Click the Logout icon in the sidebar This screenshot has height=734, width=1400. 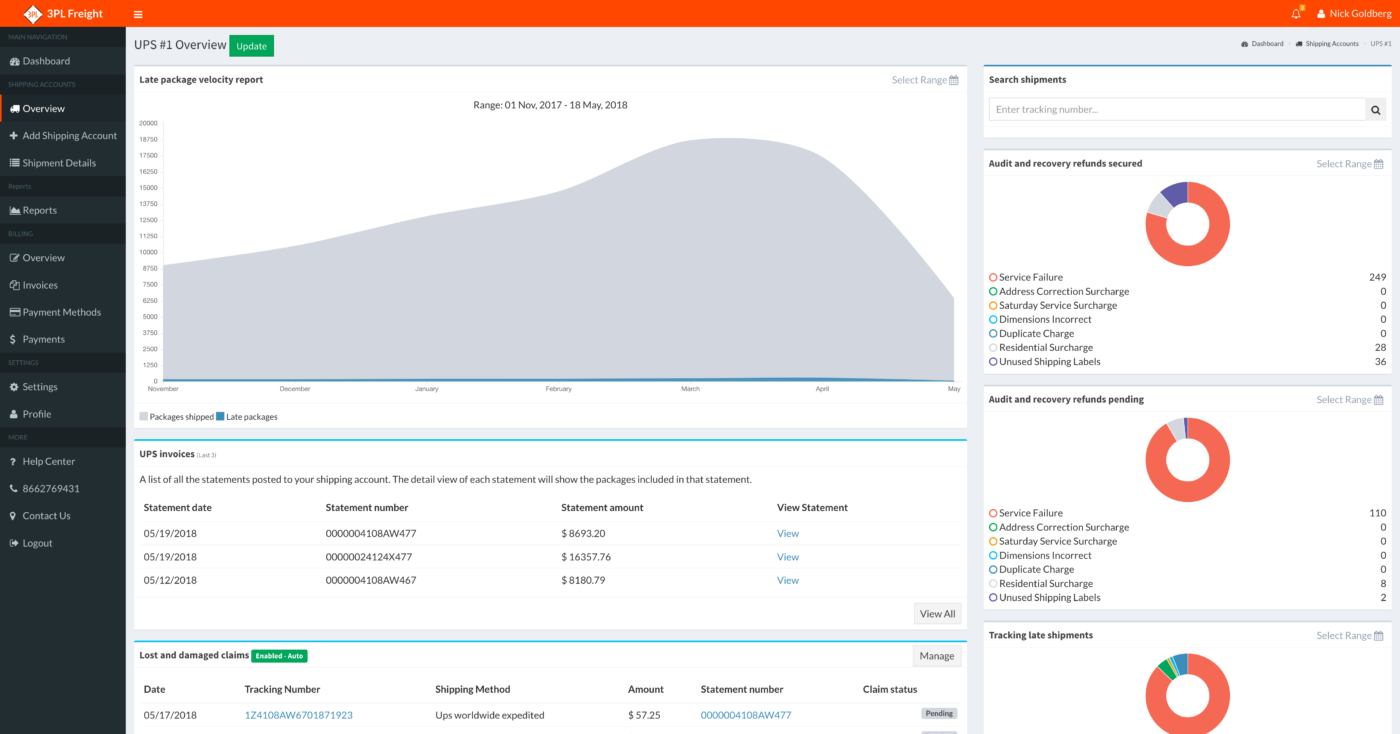(x=14, y=543)
